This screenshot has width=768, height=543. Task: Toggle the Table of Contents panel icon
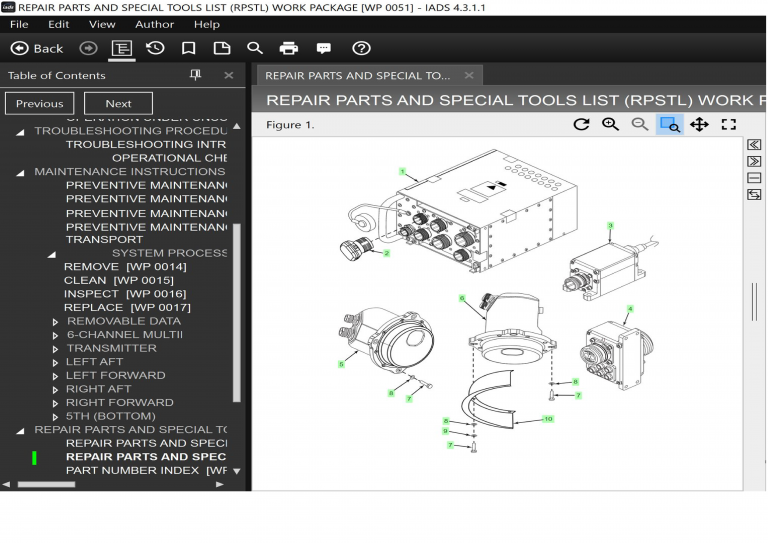pos(122,48)
